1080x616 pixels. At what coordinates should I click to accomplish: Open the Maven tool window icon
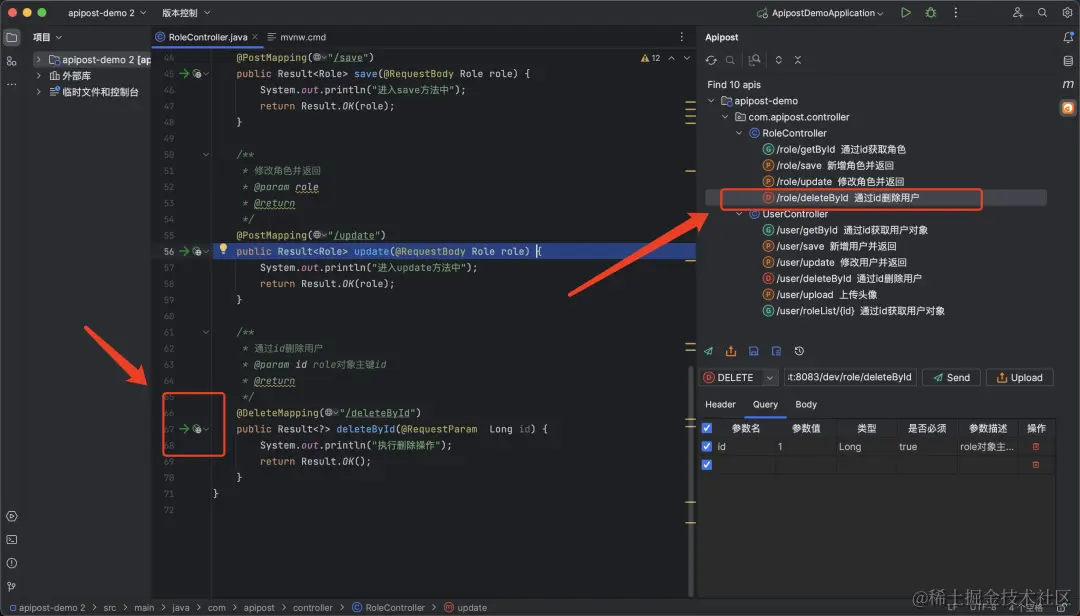1068,84
